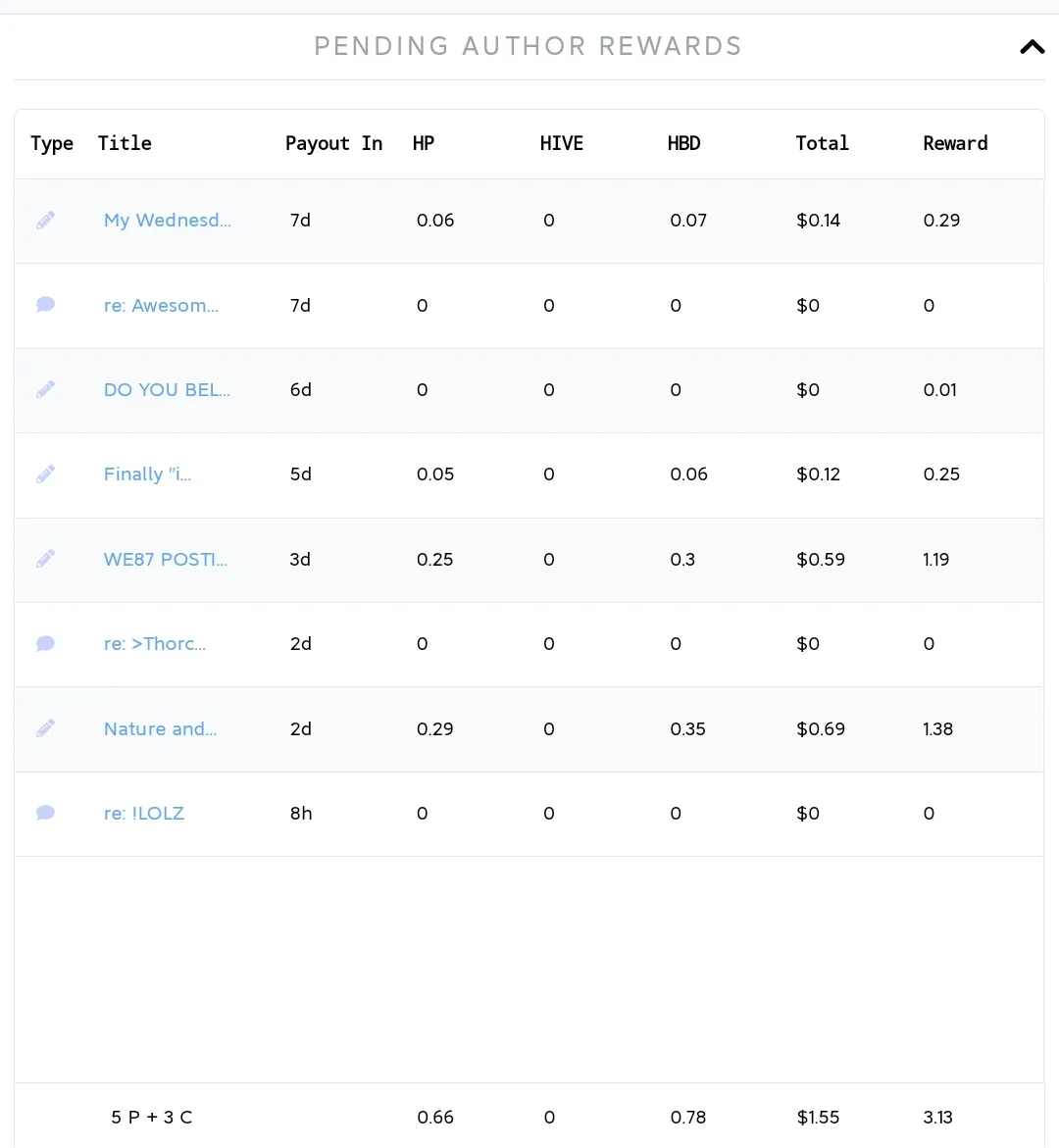Viewport: 1059px width, 1148px height.
Task: Click comment bubble icon beside re: Awesom...
Action: [x=45, y=305]
